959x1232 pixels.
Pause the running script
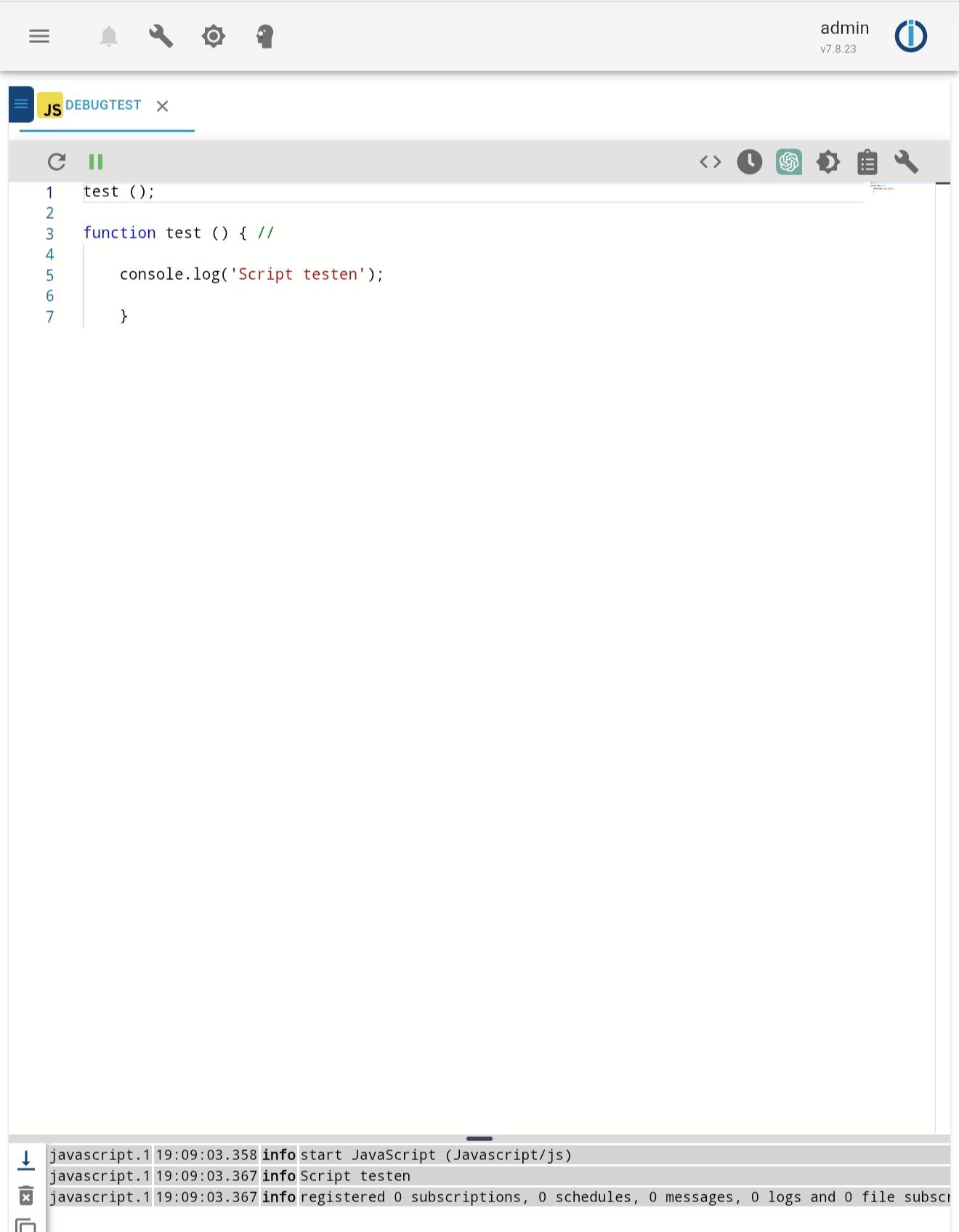[x=96, y=161]
